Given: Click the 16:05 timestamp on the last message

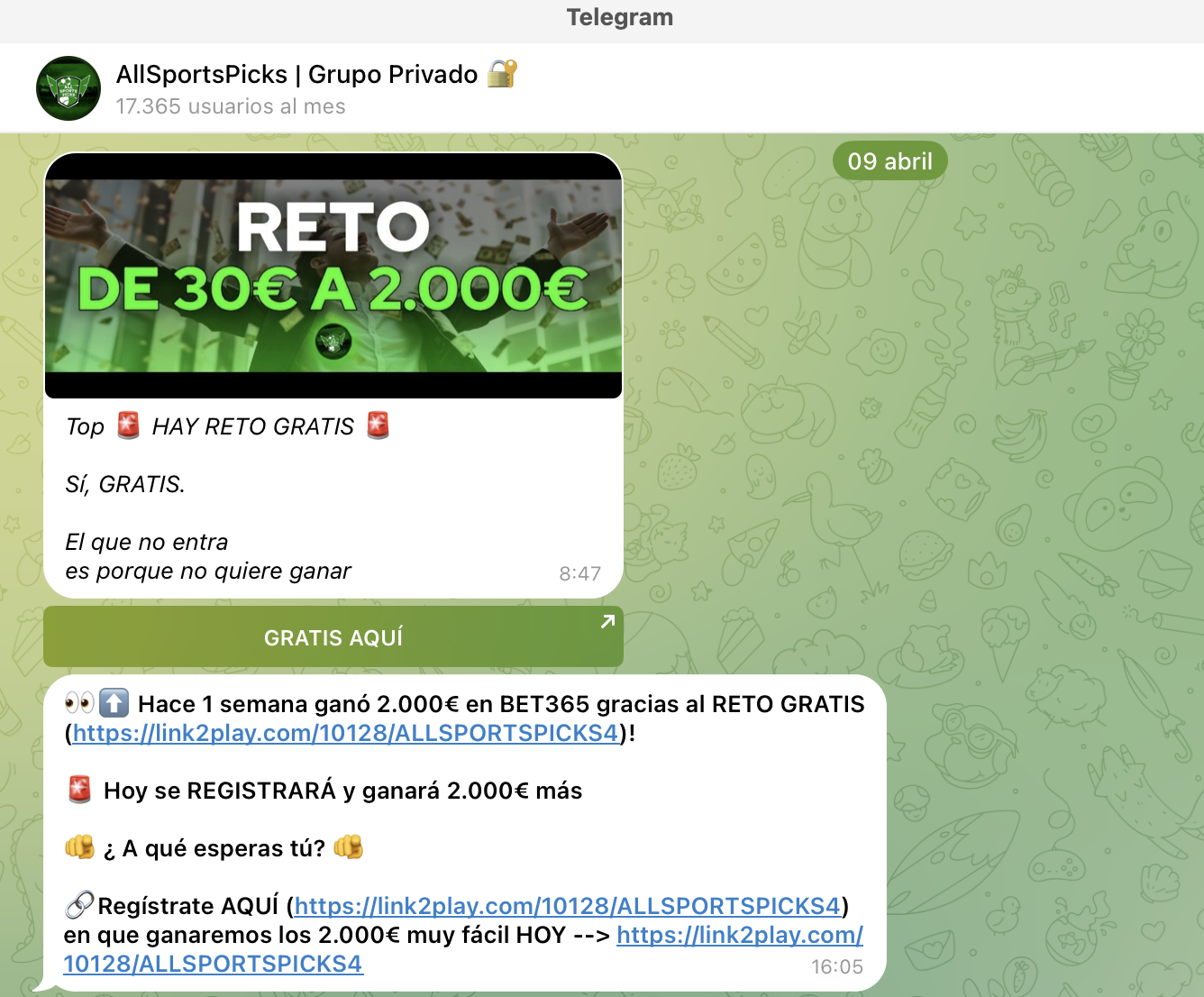Looking at the screenshot, I should pyautogui.click(x=836, y=967).
